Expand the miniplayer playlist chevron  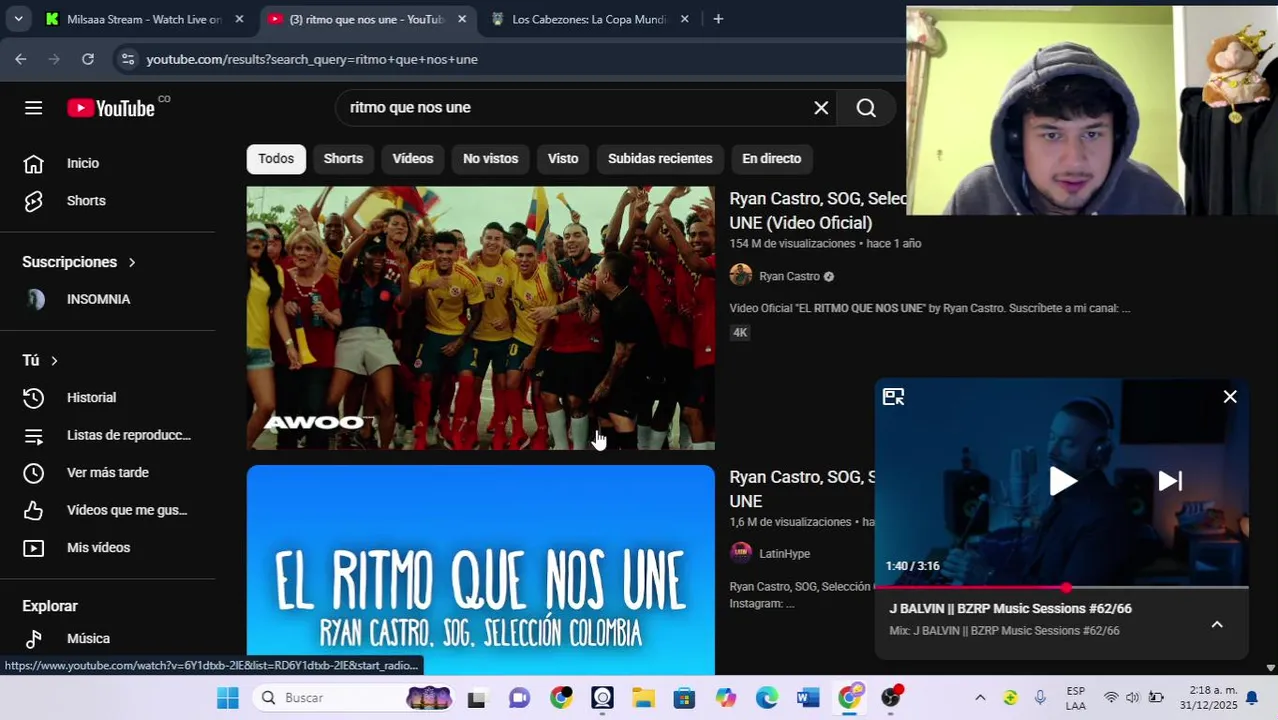[x=1217, y=625]
